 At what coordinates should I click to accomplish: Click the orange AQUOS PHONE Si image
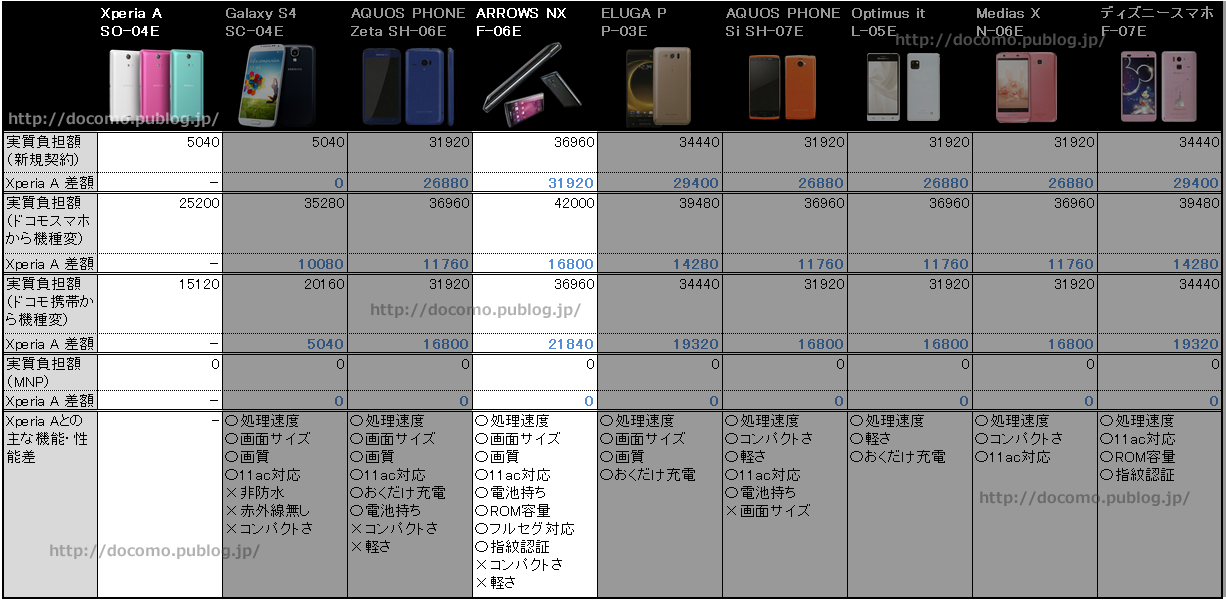[782, 88]
